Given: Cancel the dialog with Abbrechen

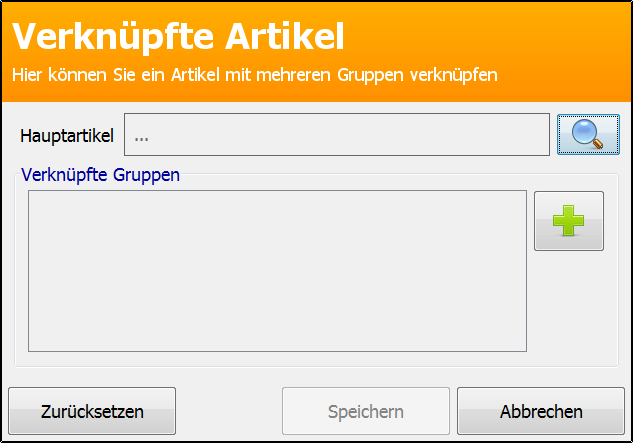Looking at the screenshot, I should pos(541,411).
